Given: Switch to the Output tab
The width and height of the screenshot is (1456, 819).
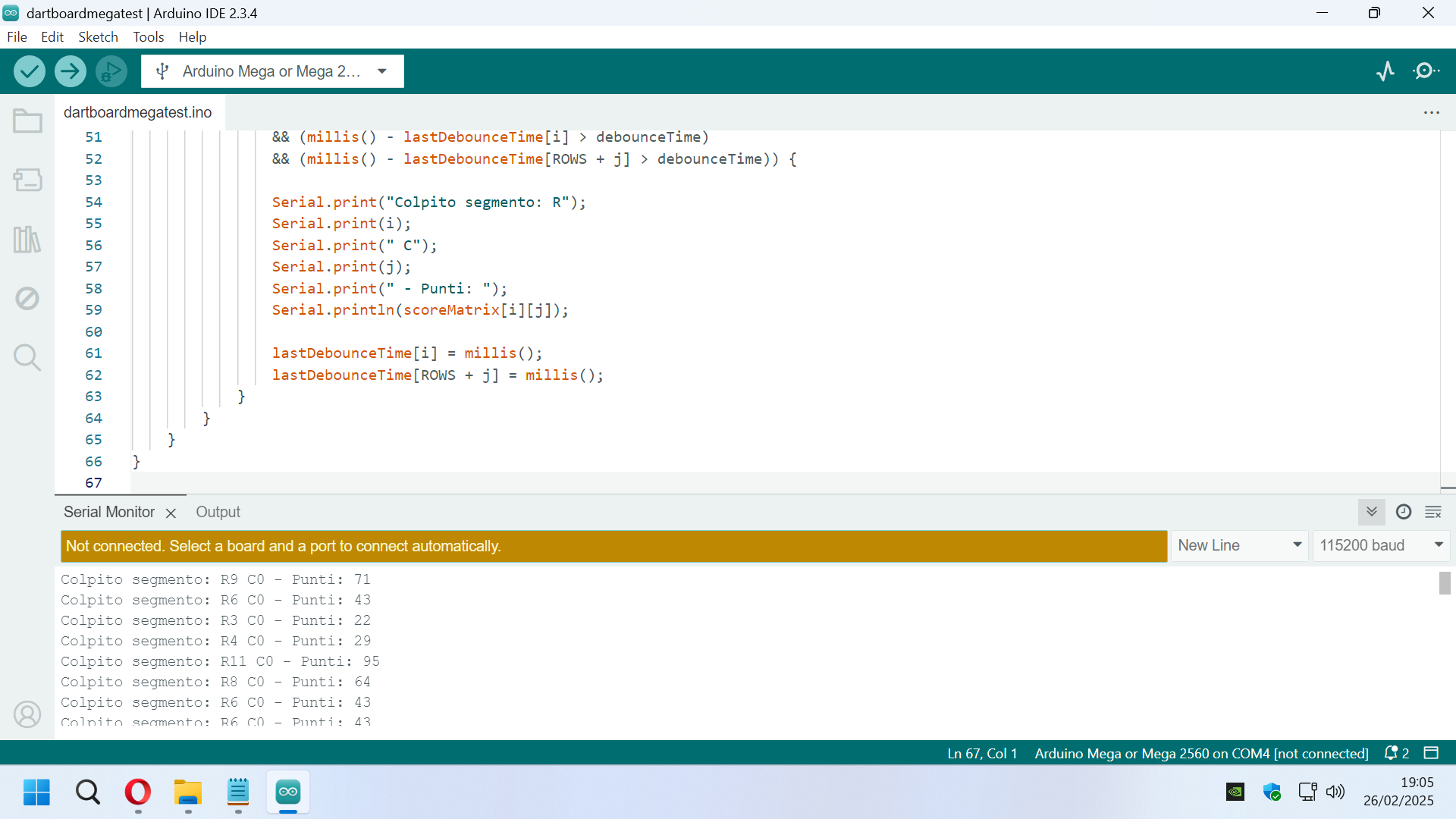Looking at the screenshot, I should pyautogui.click(x=218, y=512).
